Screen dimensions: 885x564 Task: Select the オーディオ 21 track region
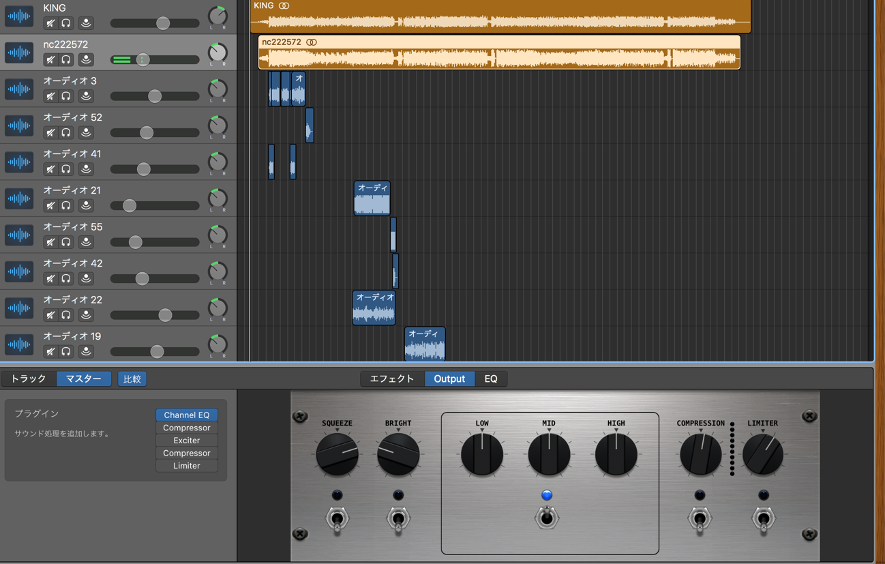click(x=372, y=198)
